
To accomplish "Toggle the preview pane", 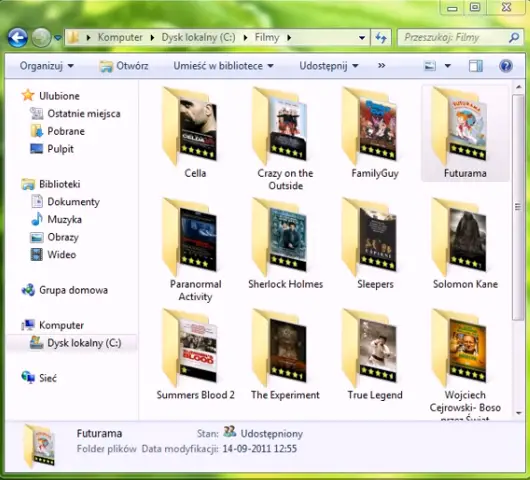I will click(x=476, y=66).
